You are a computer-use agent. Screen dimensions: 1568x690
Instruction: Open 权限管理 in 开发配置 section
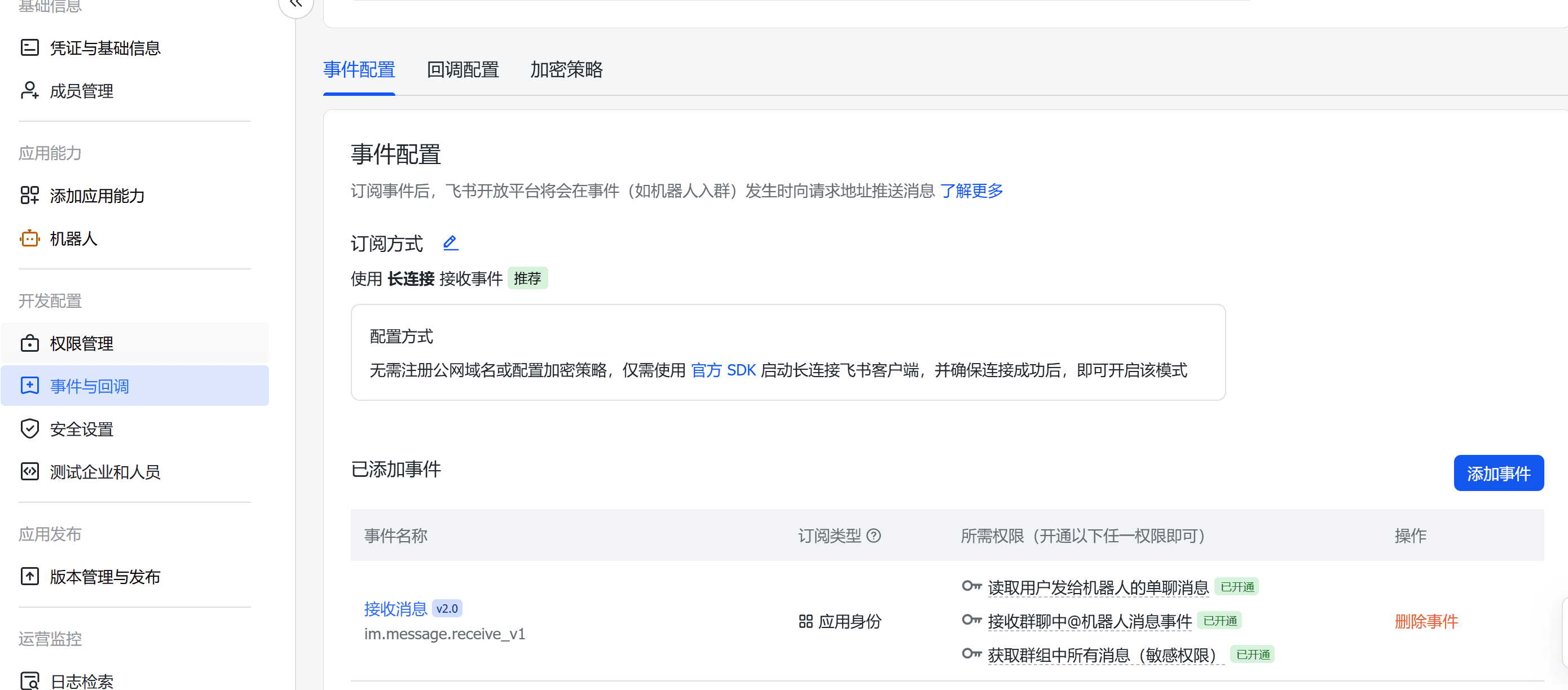tap(81, 344)
